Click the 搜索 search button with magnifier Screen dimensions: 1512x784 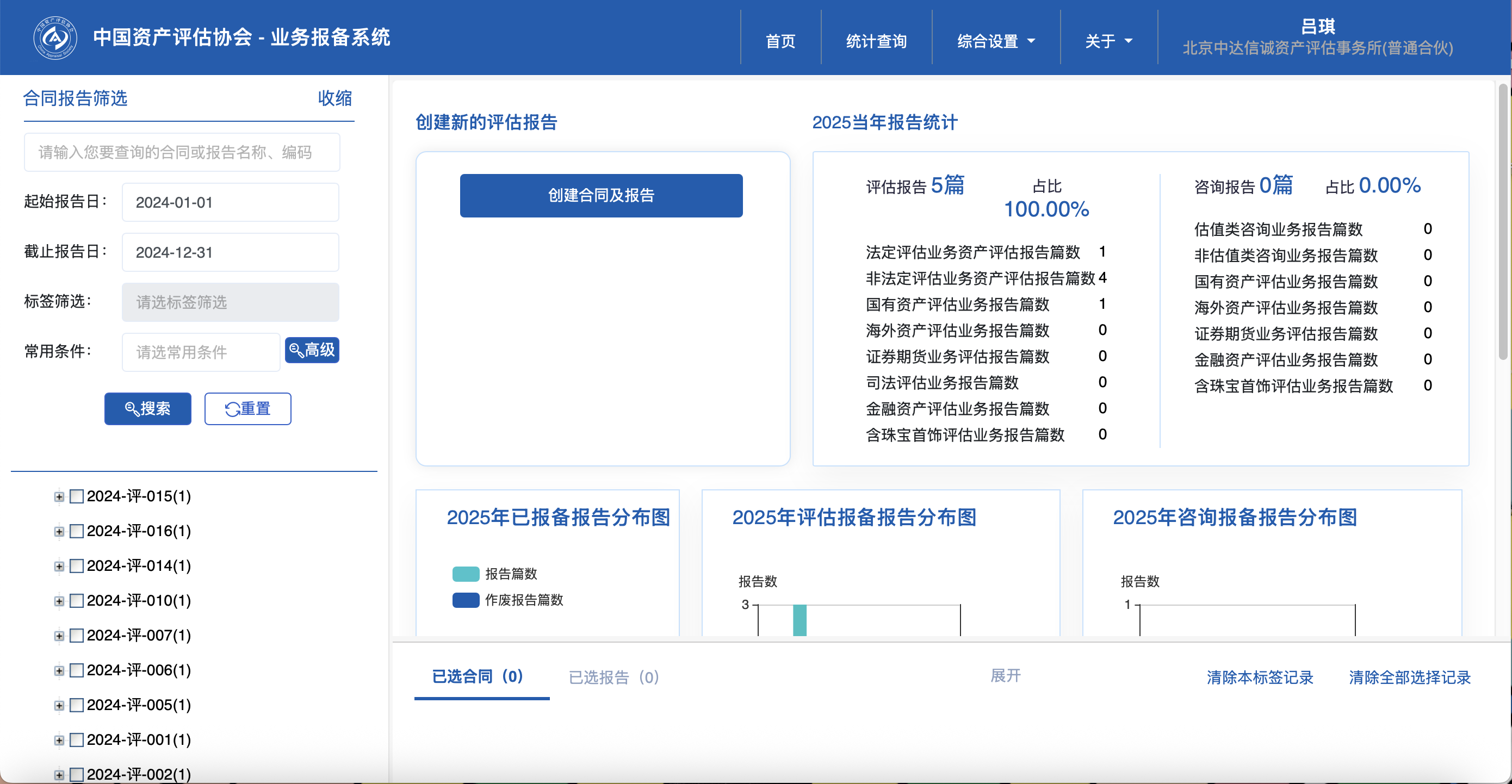pyautogui.click(x=147, y=408)
